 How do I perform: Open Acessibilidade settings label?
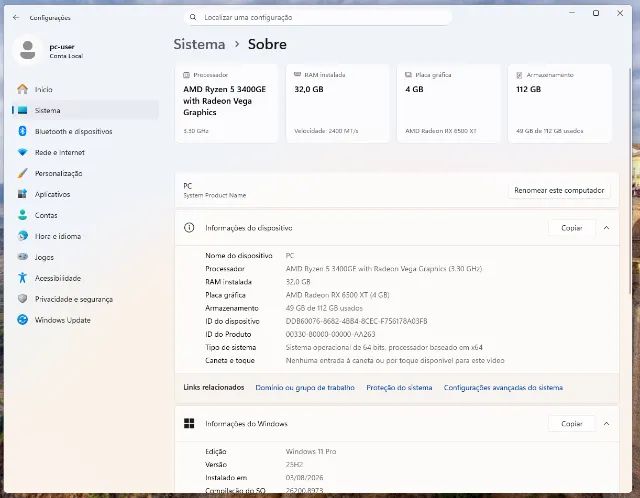58,278
